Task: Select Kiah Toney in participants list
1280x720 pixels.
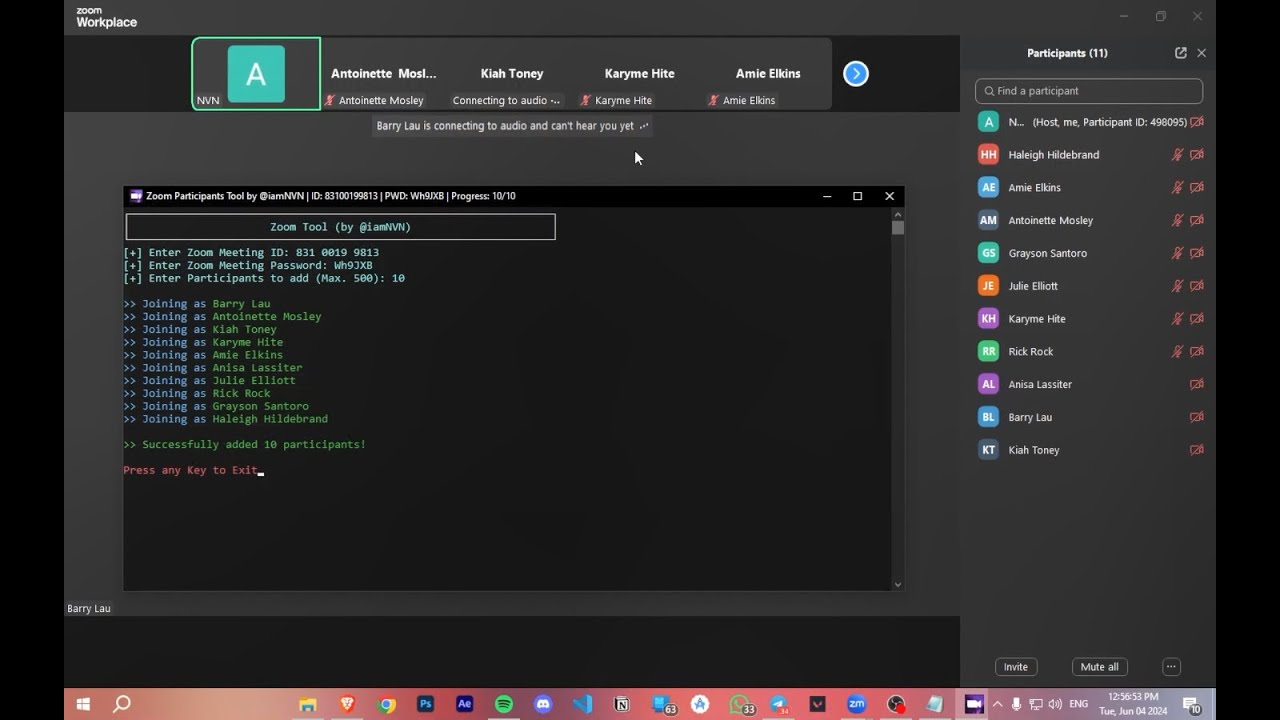Action: click(x=1089, y=450)
